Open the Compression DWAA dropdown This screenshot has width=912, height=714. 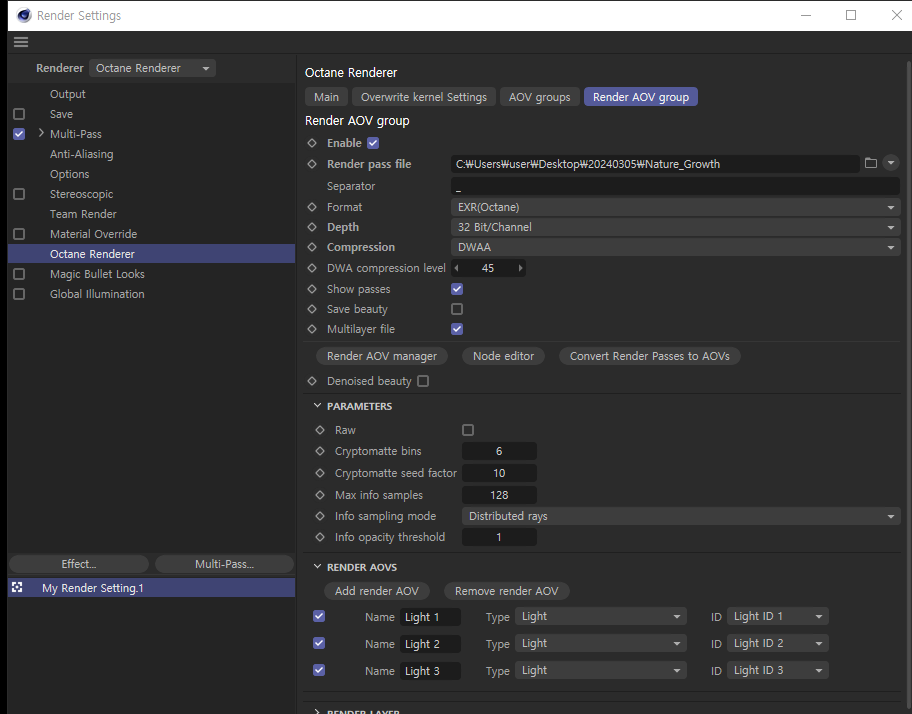pyautogui.click(x=675, y=247)
